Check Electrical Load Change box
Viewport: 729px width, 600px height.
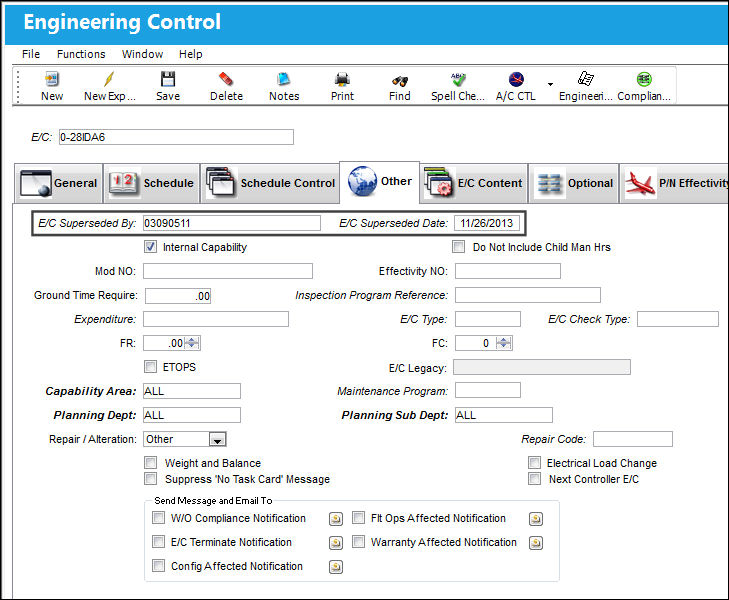click(x=535, y=463)
